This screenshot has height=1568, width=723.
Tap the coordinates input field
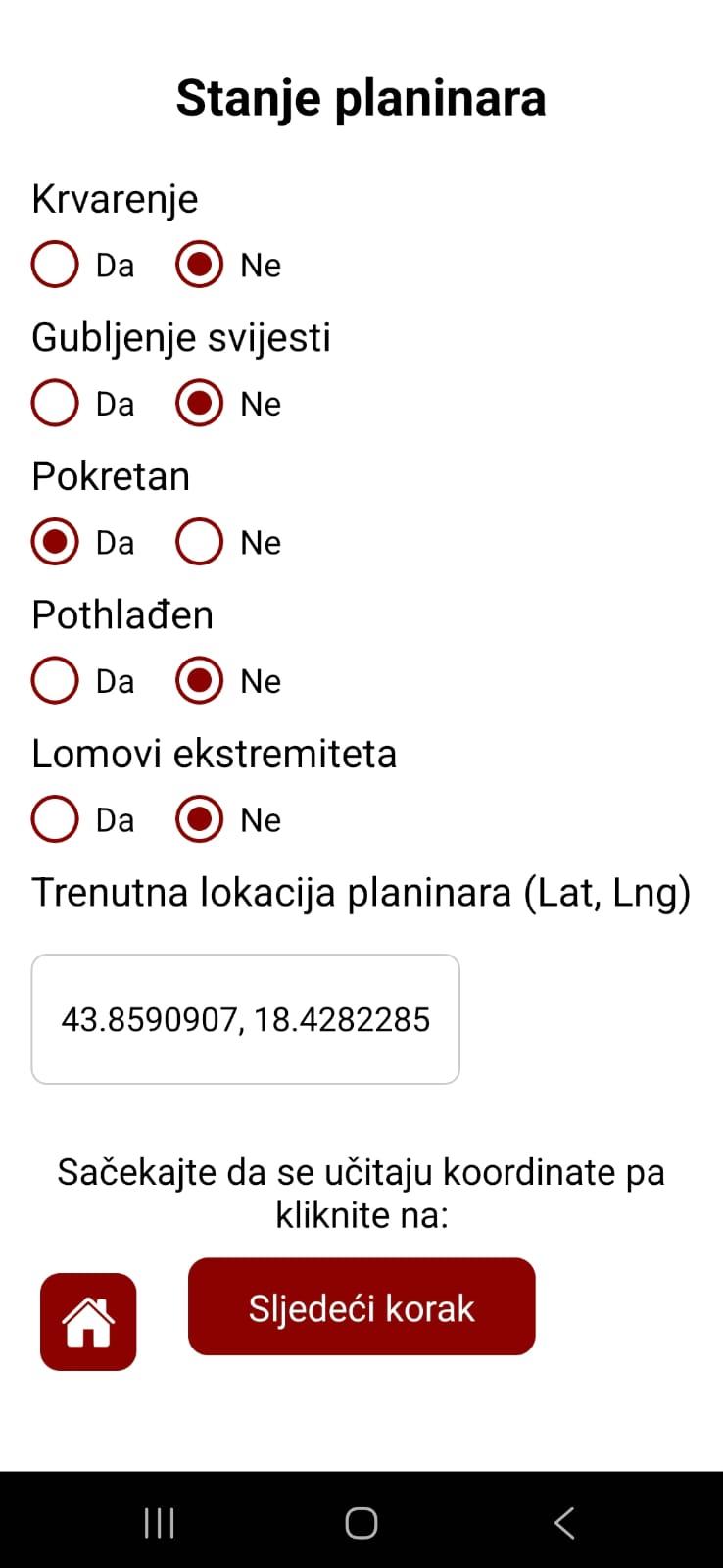[x=245, y=1018]
